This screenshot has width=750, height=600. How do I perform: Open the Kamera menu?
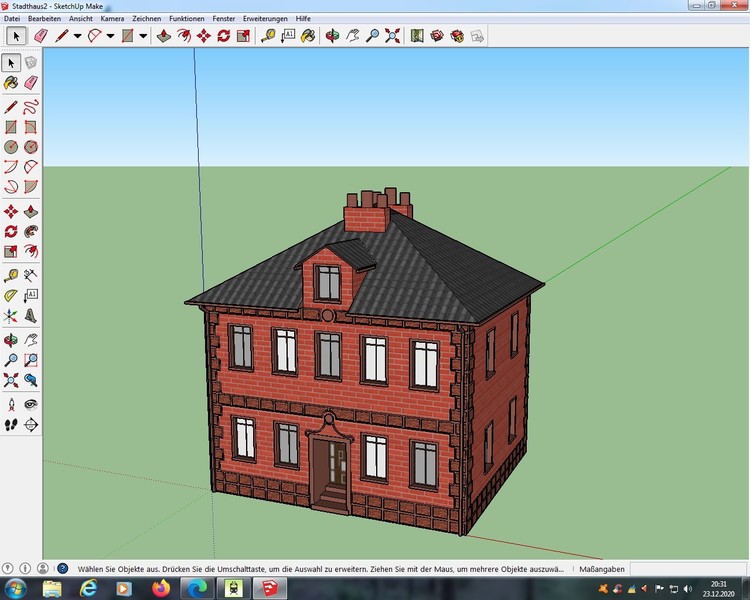click(112, 19)
